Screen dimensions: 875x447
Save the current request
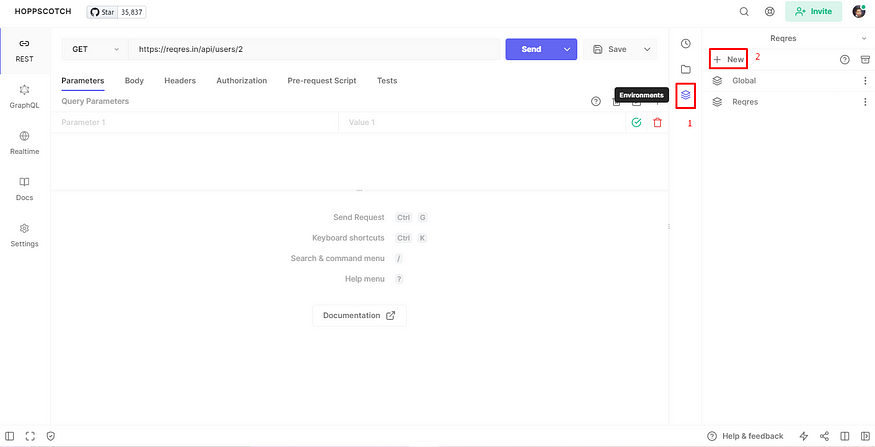point(610,49)
